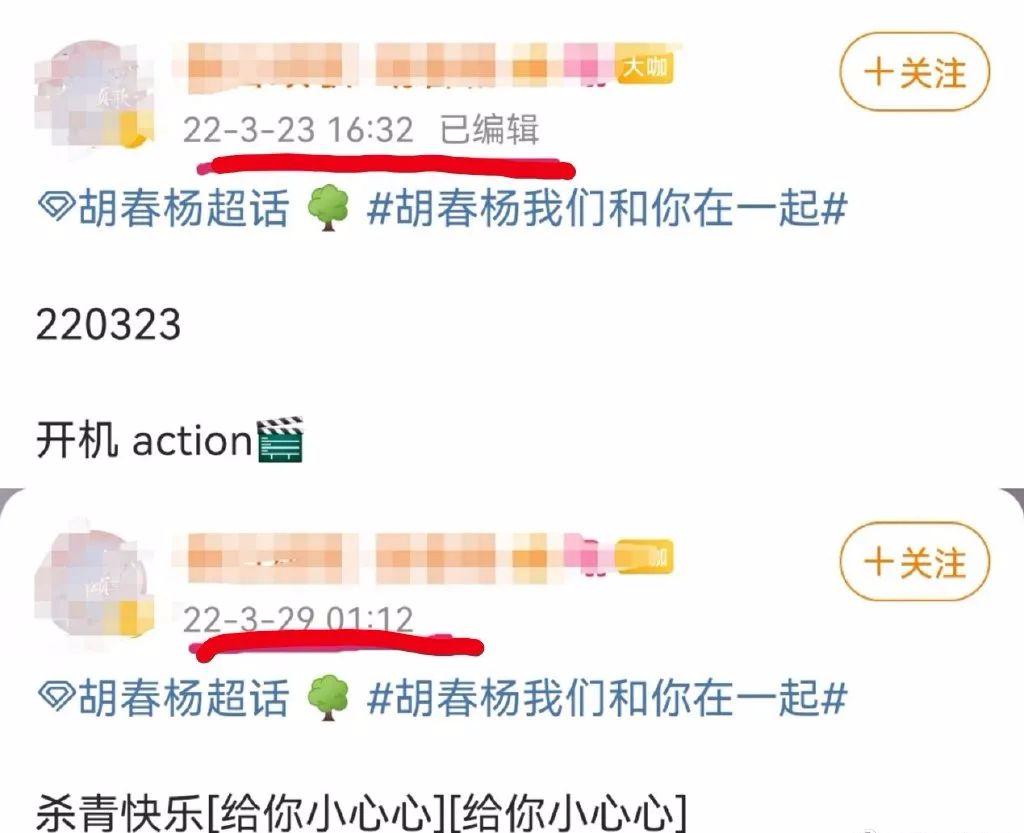Tap the yellow badge beside second username
The image size is (1024, 833).
[645, 557]
